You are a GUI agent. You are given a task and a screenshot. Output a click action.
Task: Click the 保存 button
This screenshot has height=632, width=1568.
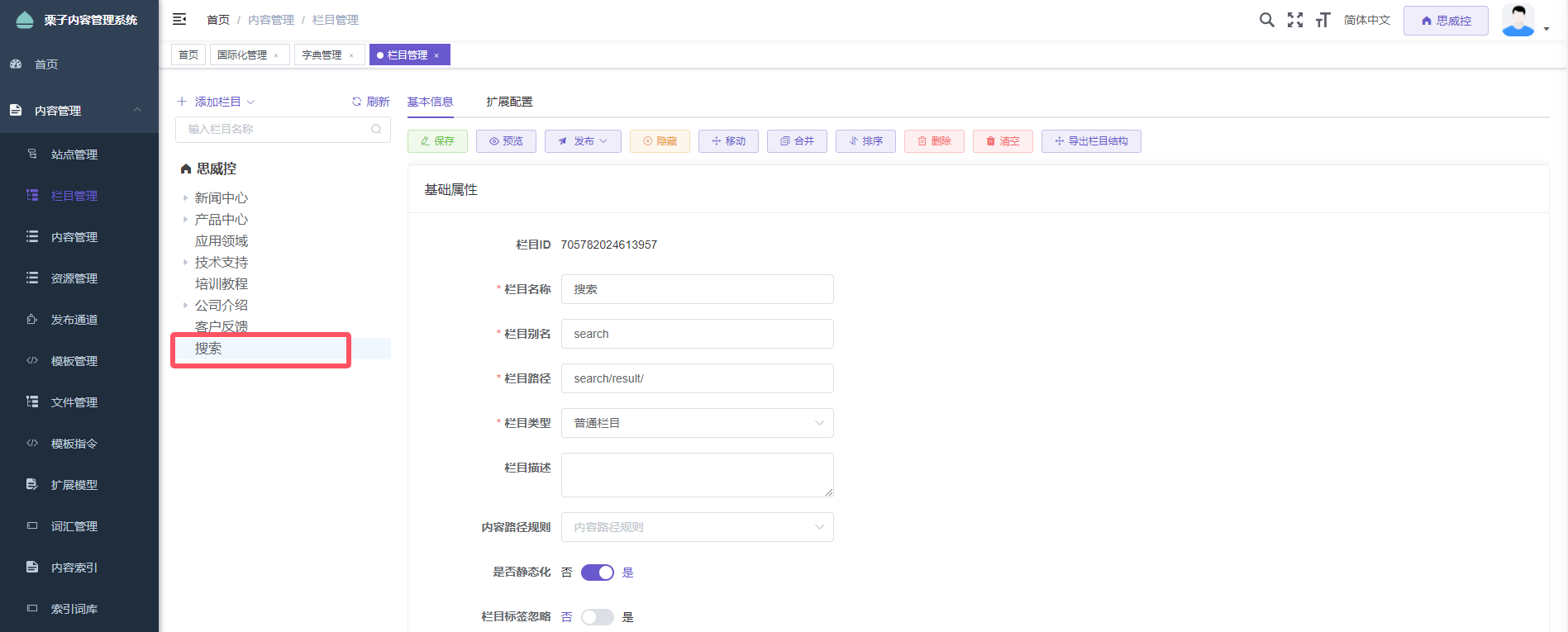[x=437, y=141]
